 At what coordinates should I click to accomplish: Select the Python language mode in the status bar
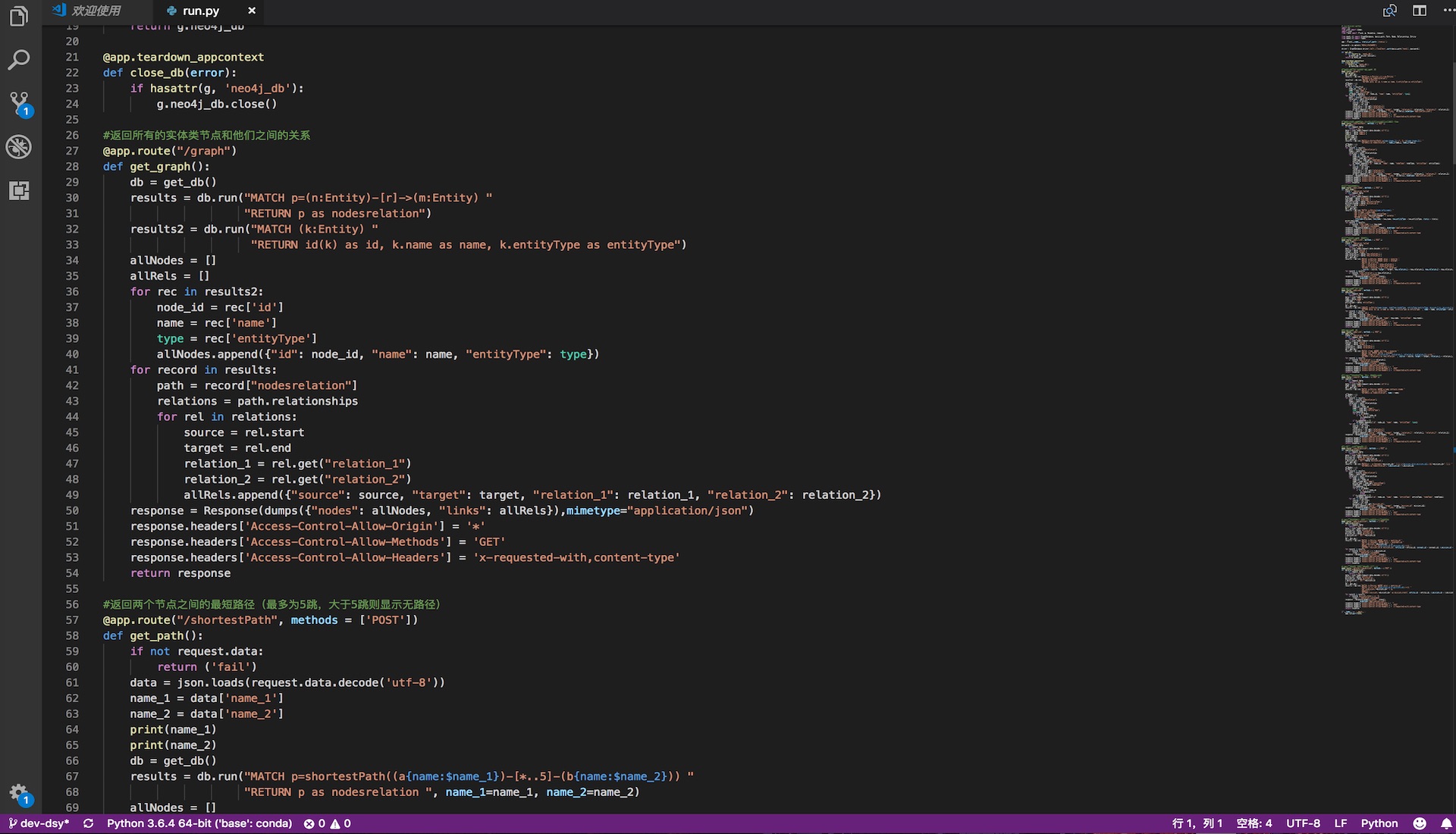coord(1379,823)
